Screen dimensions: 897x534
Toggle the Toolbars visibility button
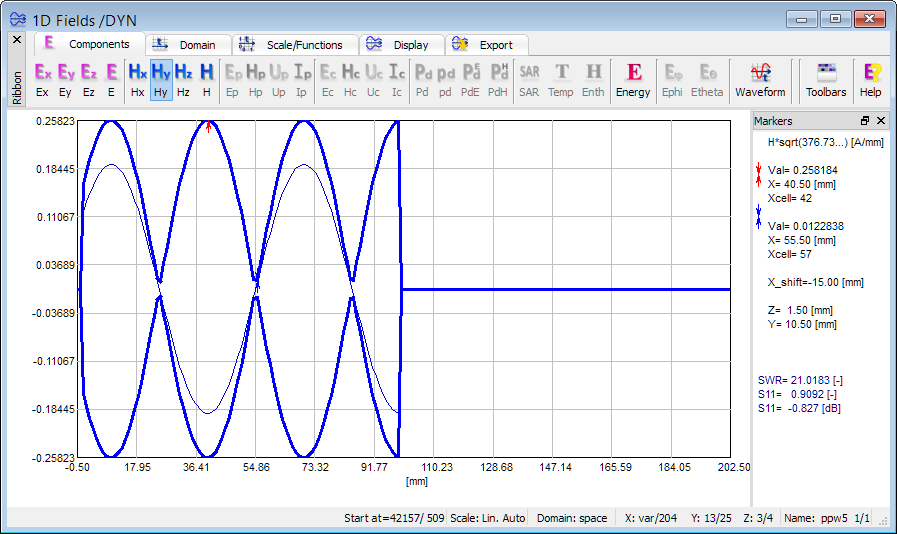pyautogui.click(x=826, y=78)
